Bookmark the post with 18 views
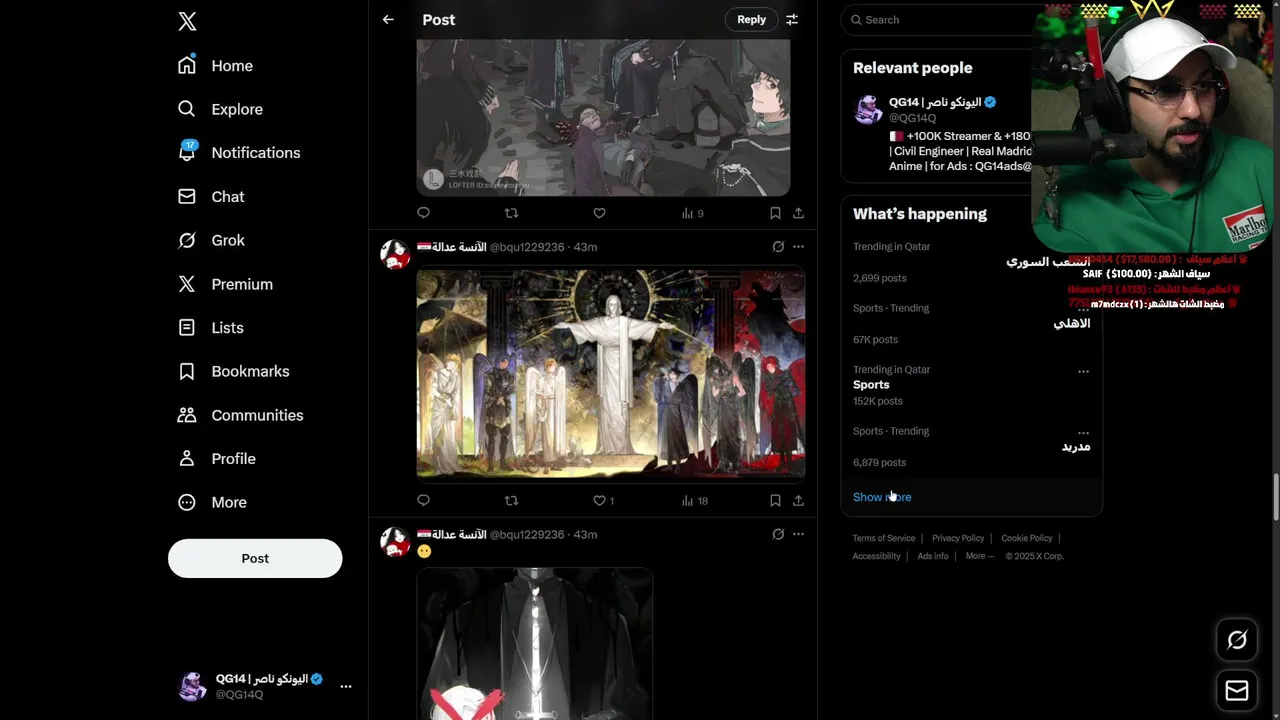 coord(775,500)
